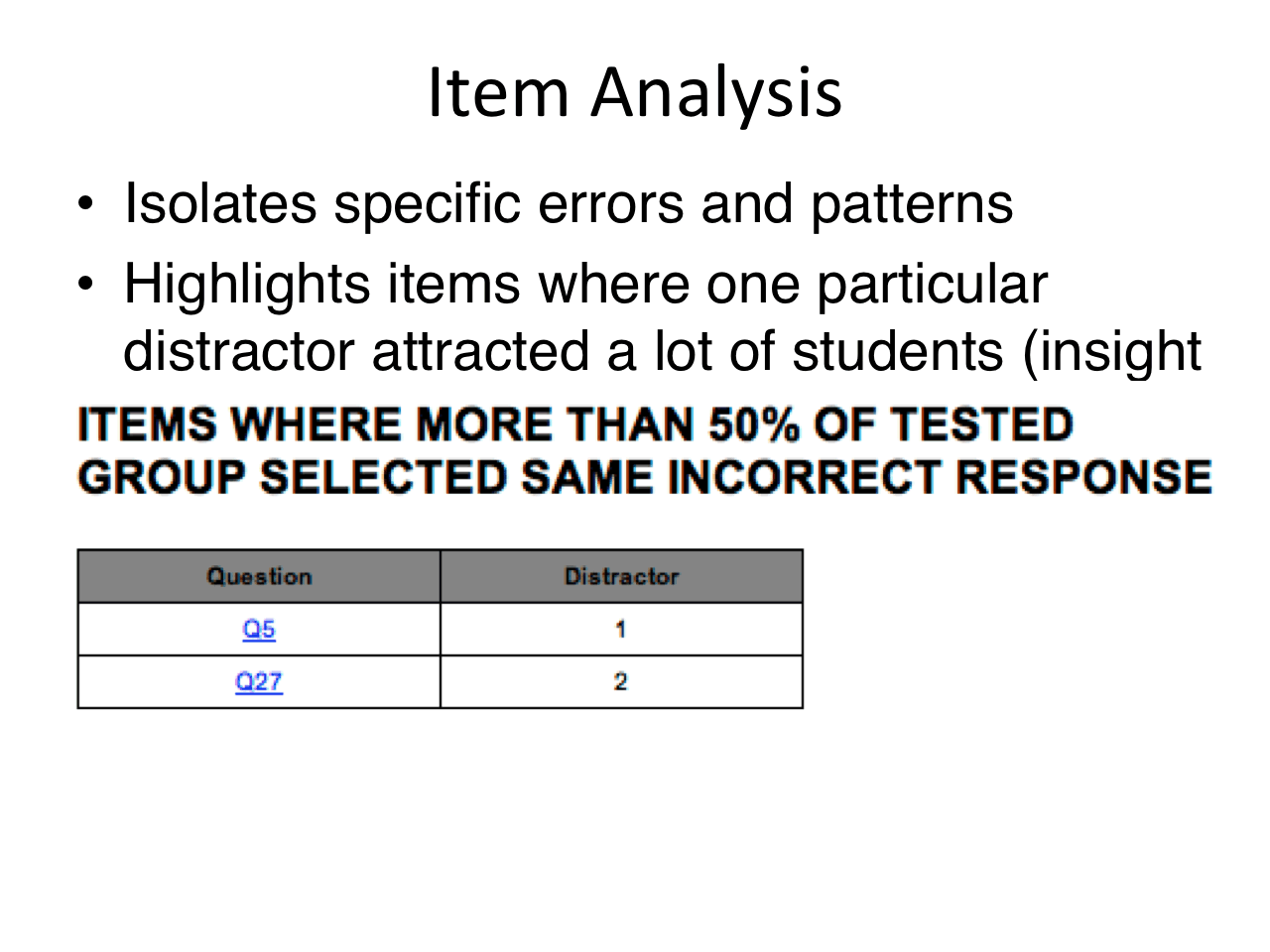1270x952 pixels.
Task: Open the Q5 question link
Action: point(259,629)
